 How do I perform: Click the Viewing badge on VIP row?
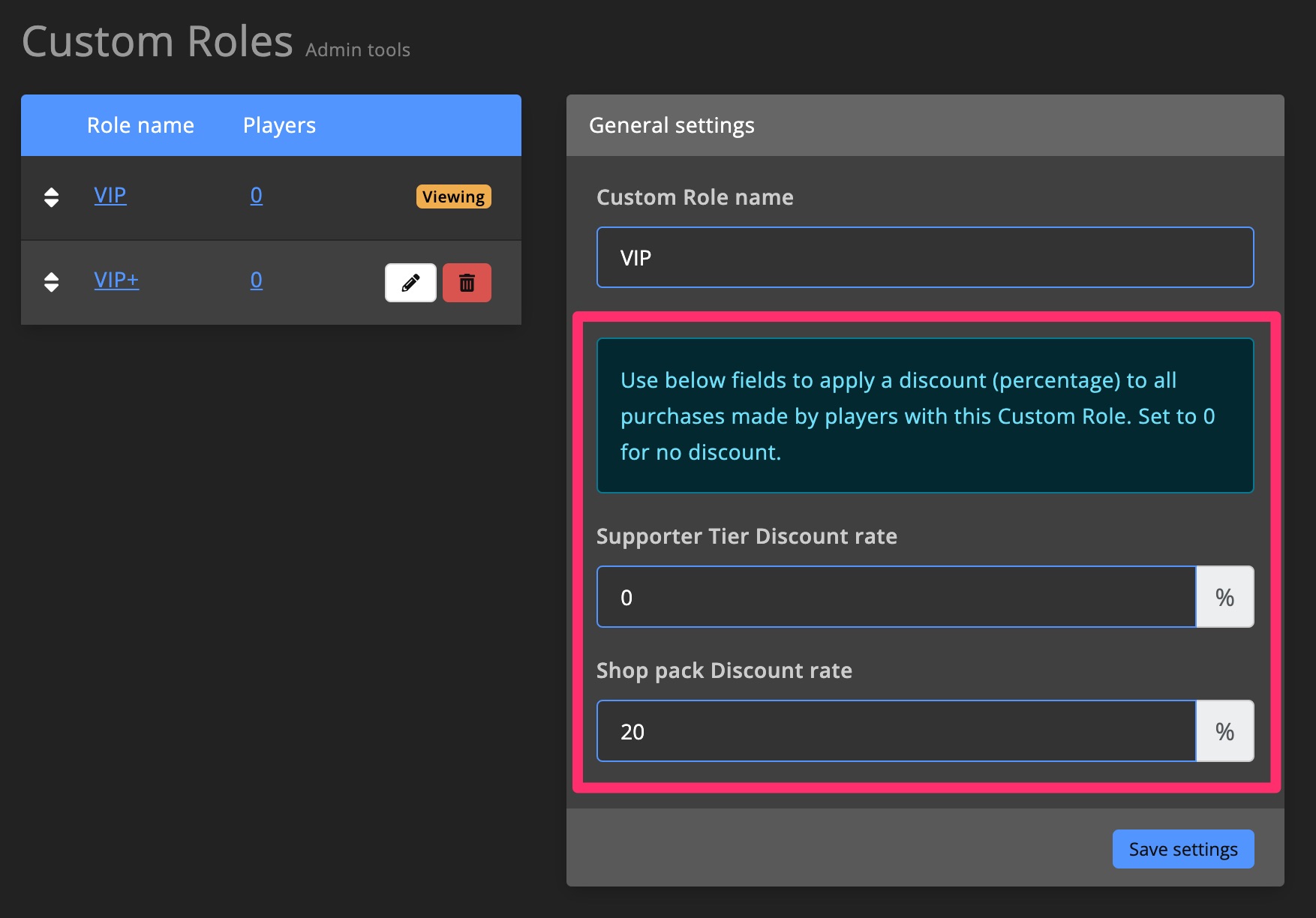[454, 196]
